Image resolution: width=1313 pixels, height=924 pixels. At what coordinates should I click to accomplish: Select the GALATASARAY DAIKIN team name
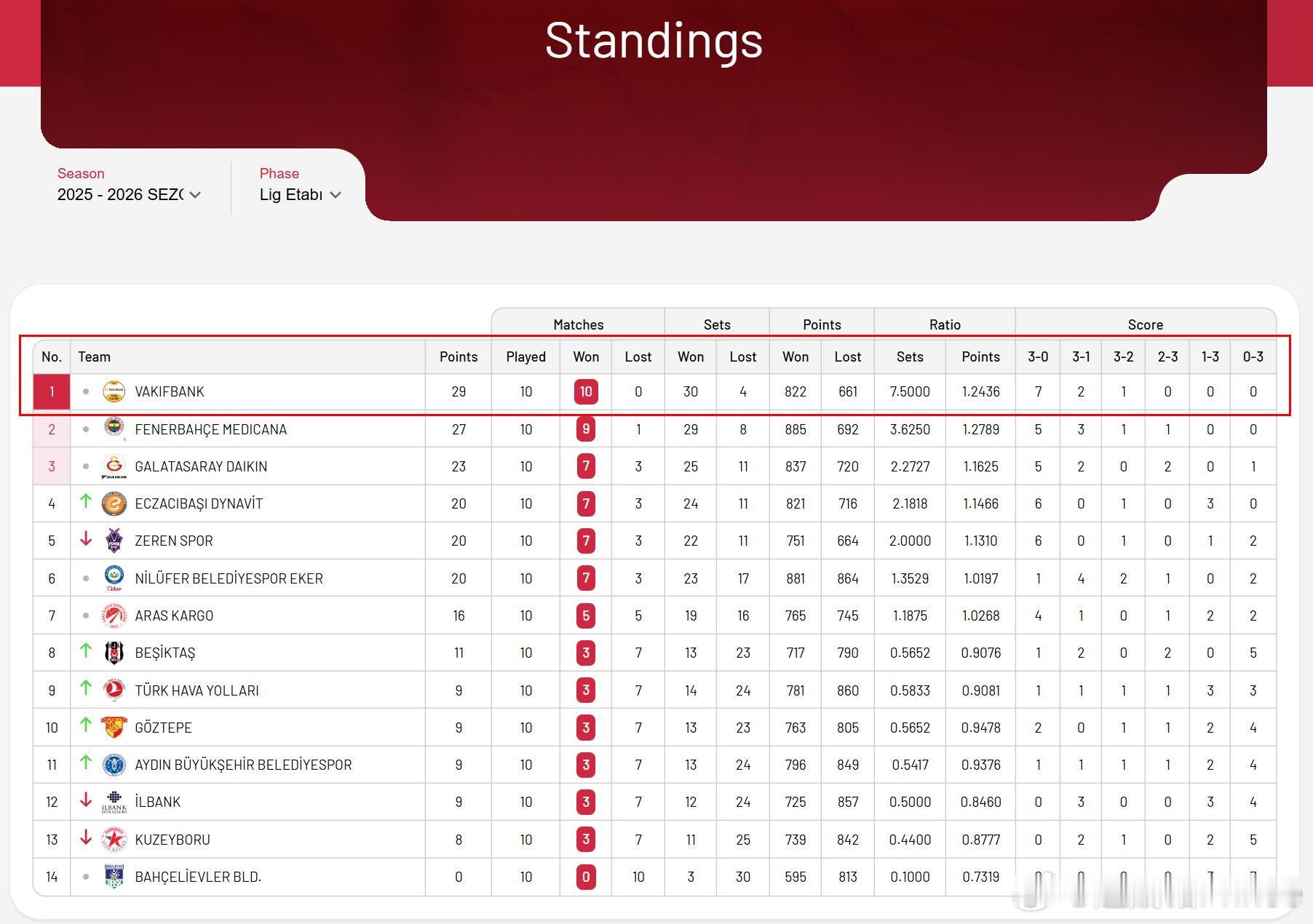[201, 466]
